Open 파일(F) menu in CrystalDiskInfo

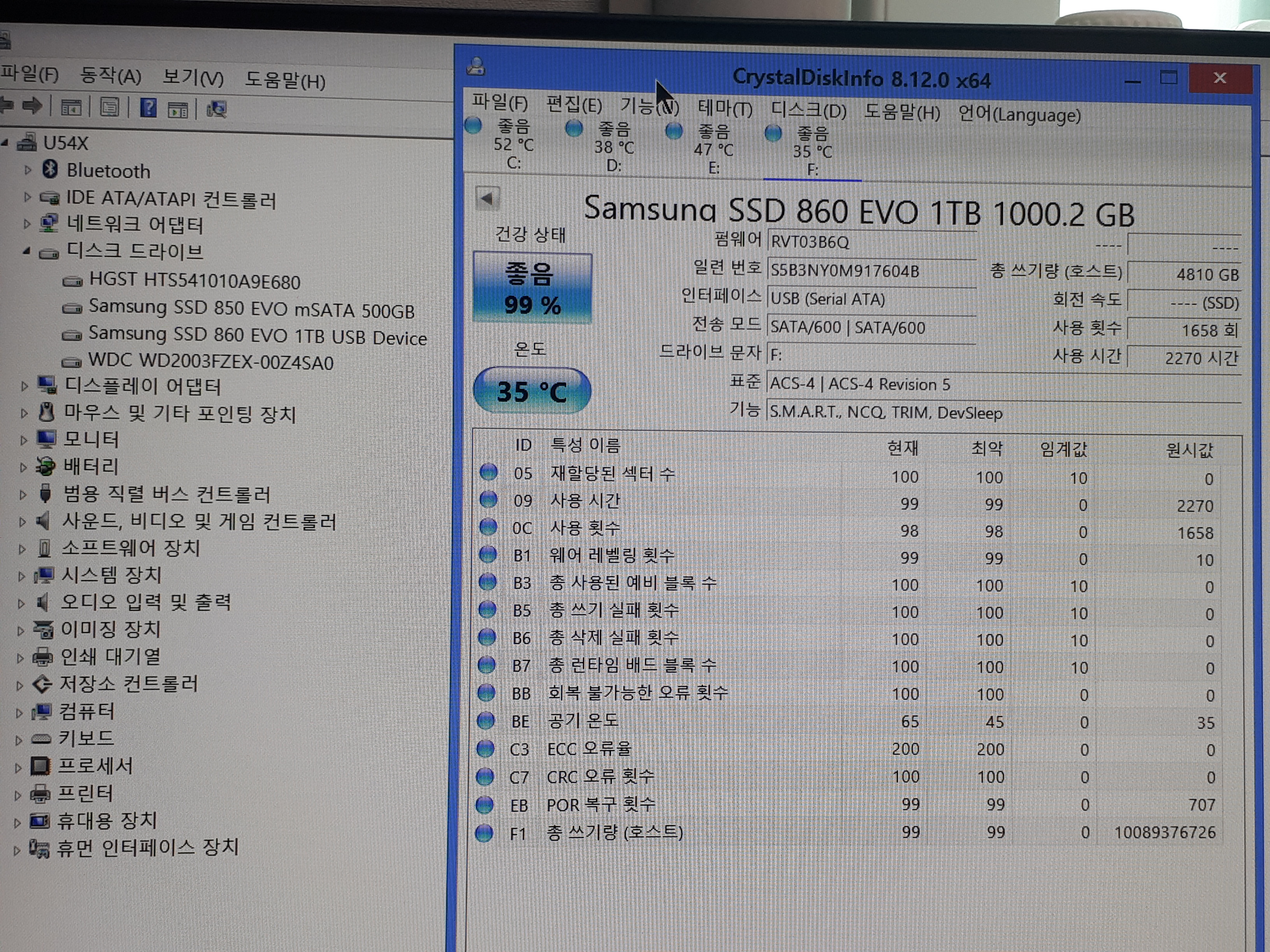500,103
